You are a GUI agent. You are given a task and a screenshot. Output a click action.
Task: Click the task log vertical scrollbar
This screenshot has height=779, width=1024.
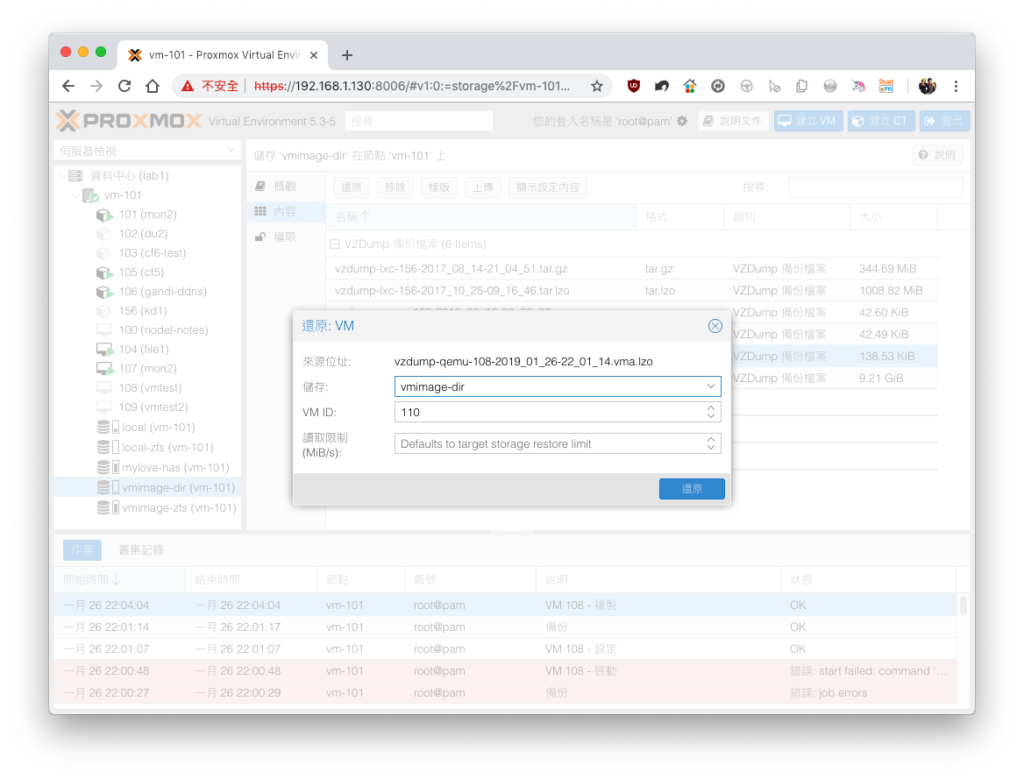tap(963, 605)
